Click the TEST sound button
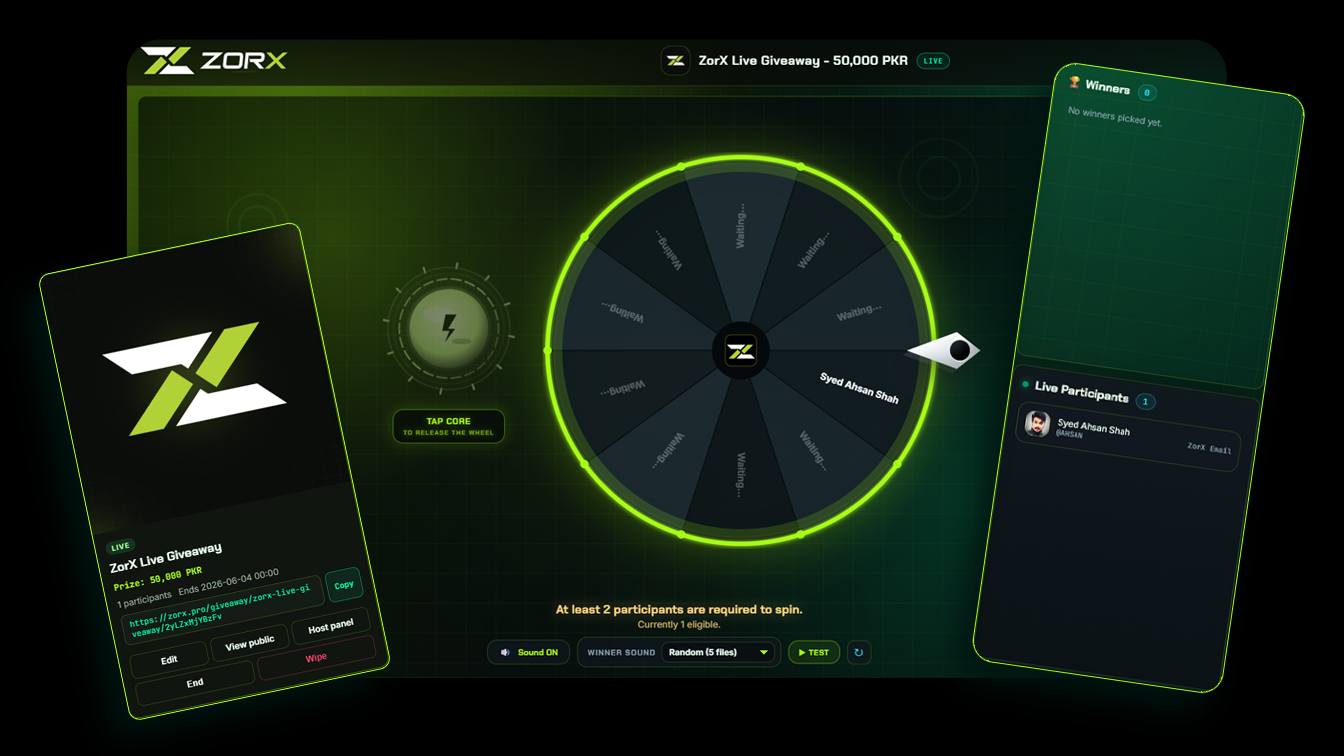 coord(814,652)
